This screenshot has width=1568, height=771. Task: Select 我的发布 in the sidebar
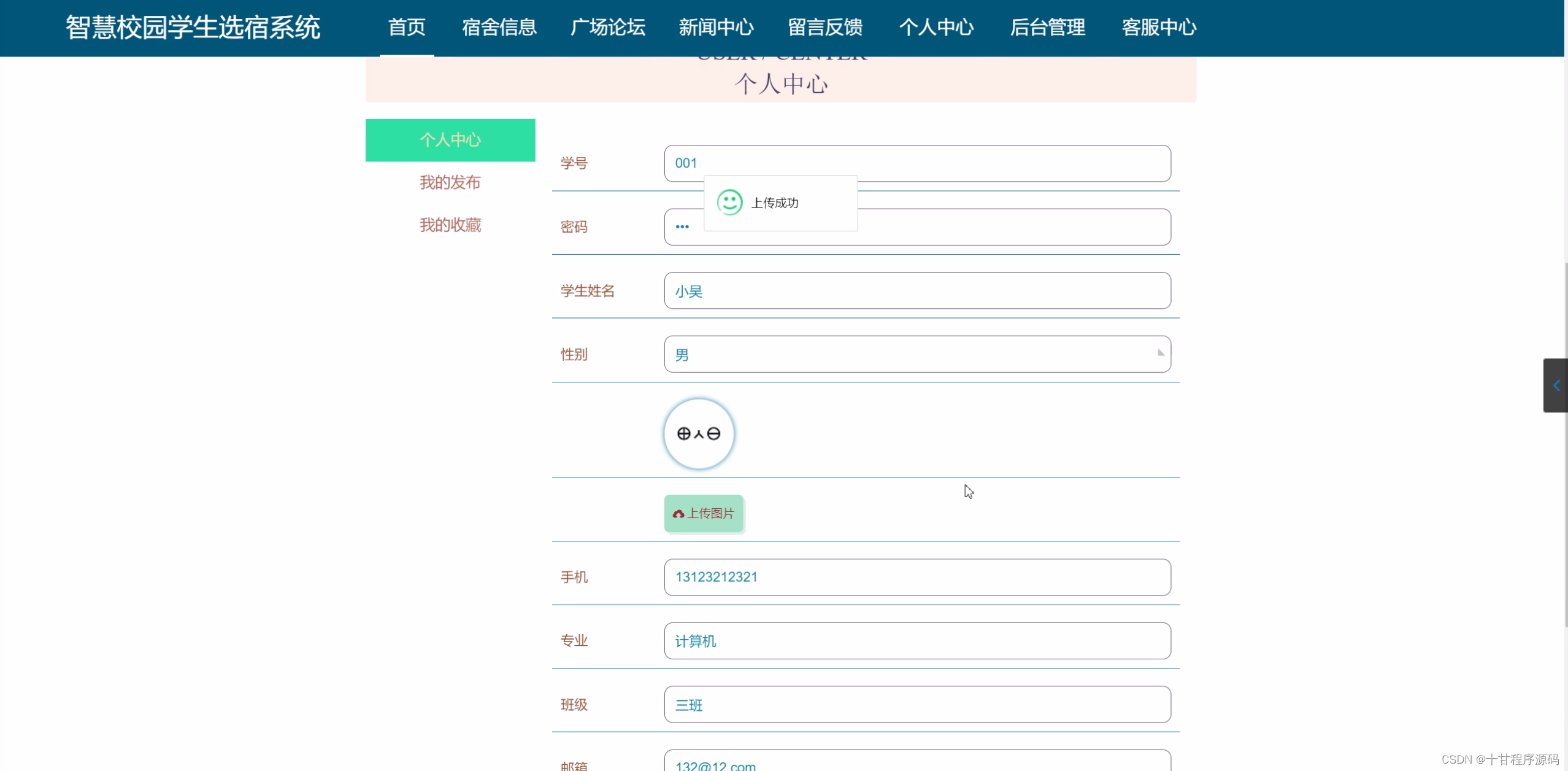pyautogui.click(x=450, y=182)
